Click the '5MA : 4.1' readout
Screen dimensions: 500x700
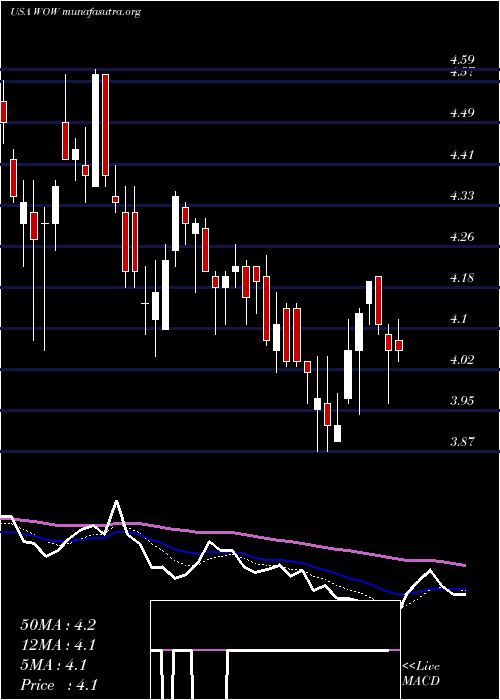point(54,665)
